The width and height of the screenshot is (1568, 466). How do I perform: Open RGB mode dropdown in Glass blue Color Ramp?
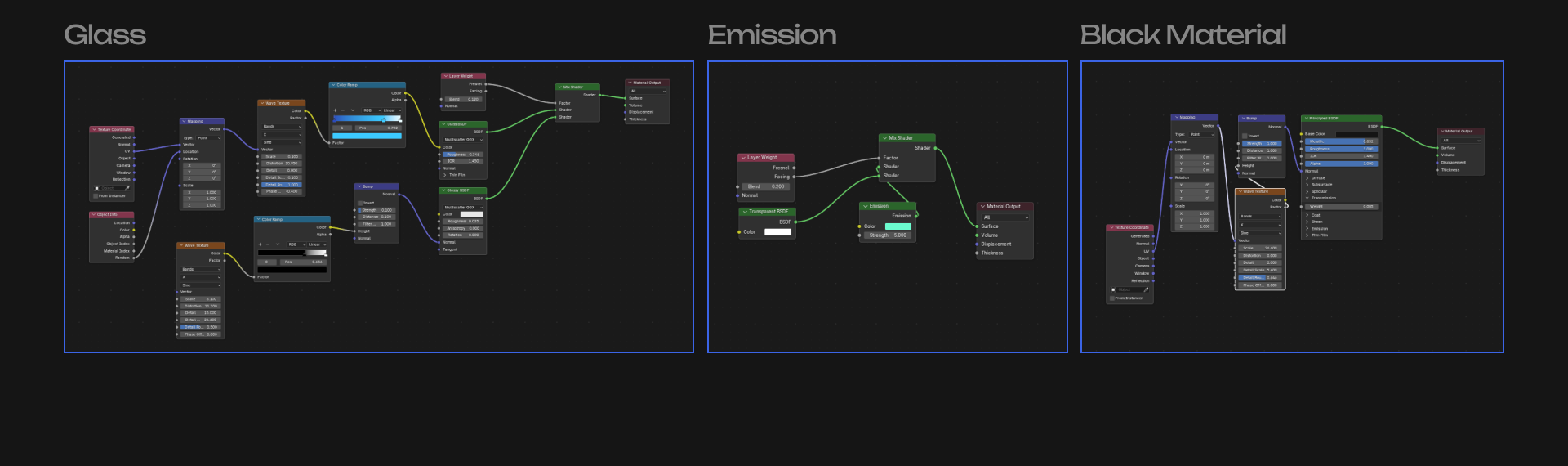click(372, 110)
